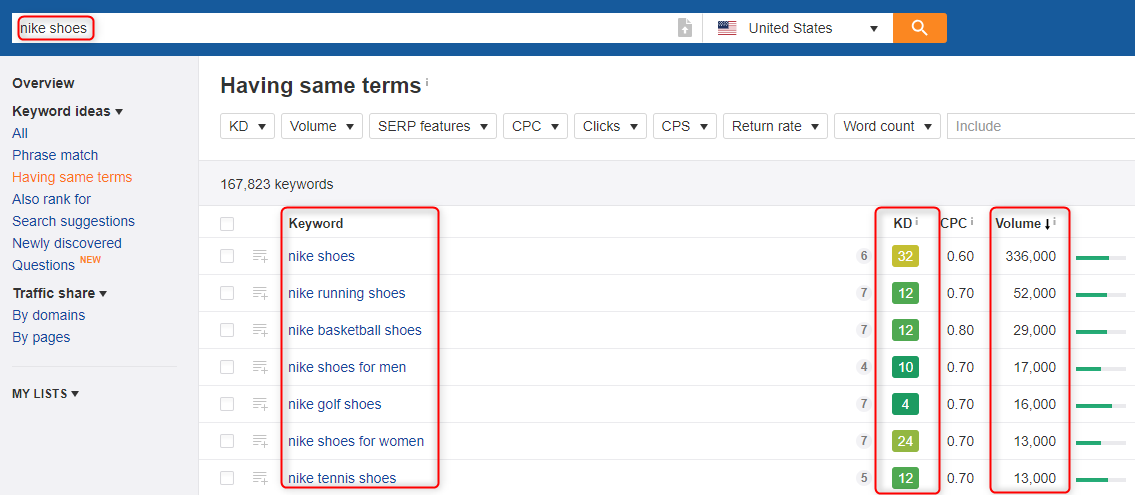Add 'nike shoes for men' to list icon
Image resolution: width=1135 pixels, height=495 pixels.
pos(260,367)
